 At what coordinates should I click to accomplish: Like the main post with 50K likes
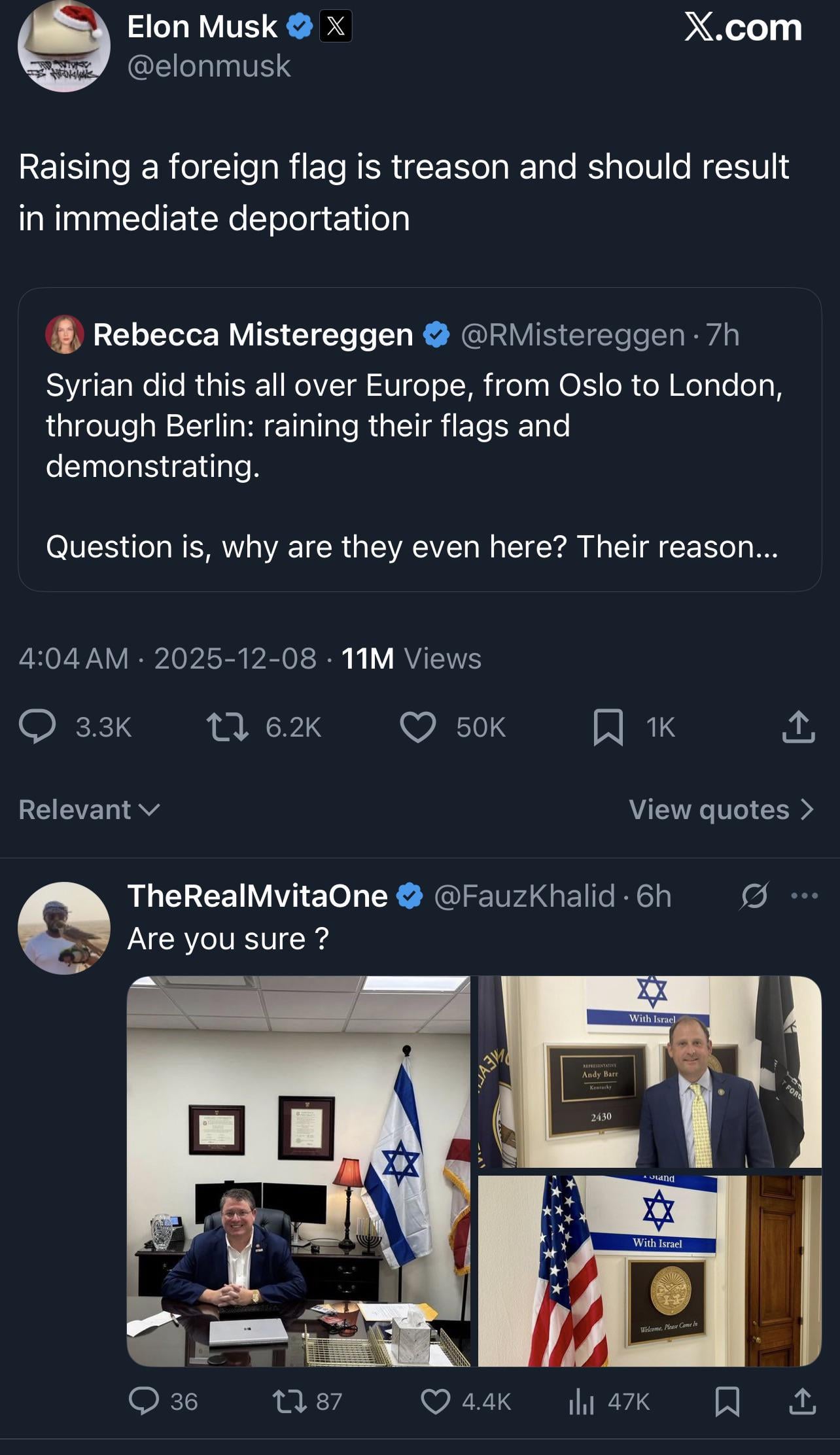click(x=418, y=727)
